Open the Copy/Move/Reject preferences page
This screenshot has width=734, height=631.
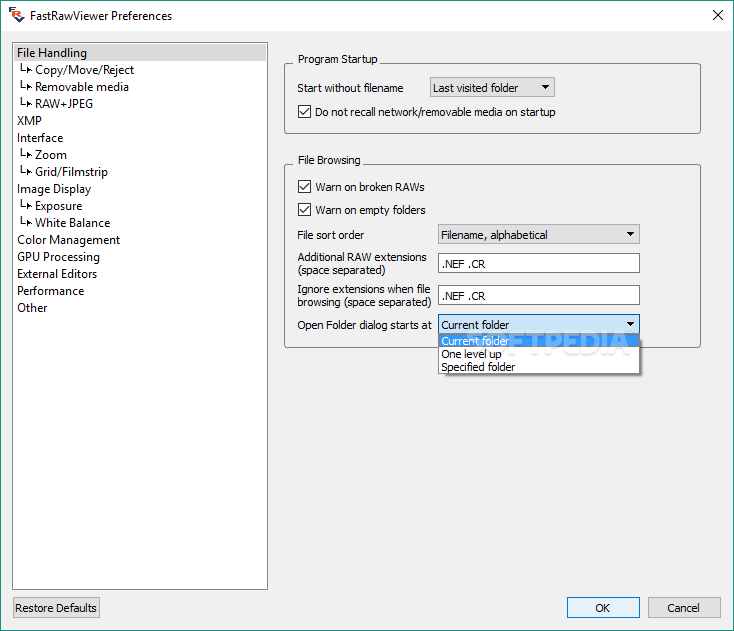click(x=84, y=70)
